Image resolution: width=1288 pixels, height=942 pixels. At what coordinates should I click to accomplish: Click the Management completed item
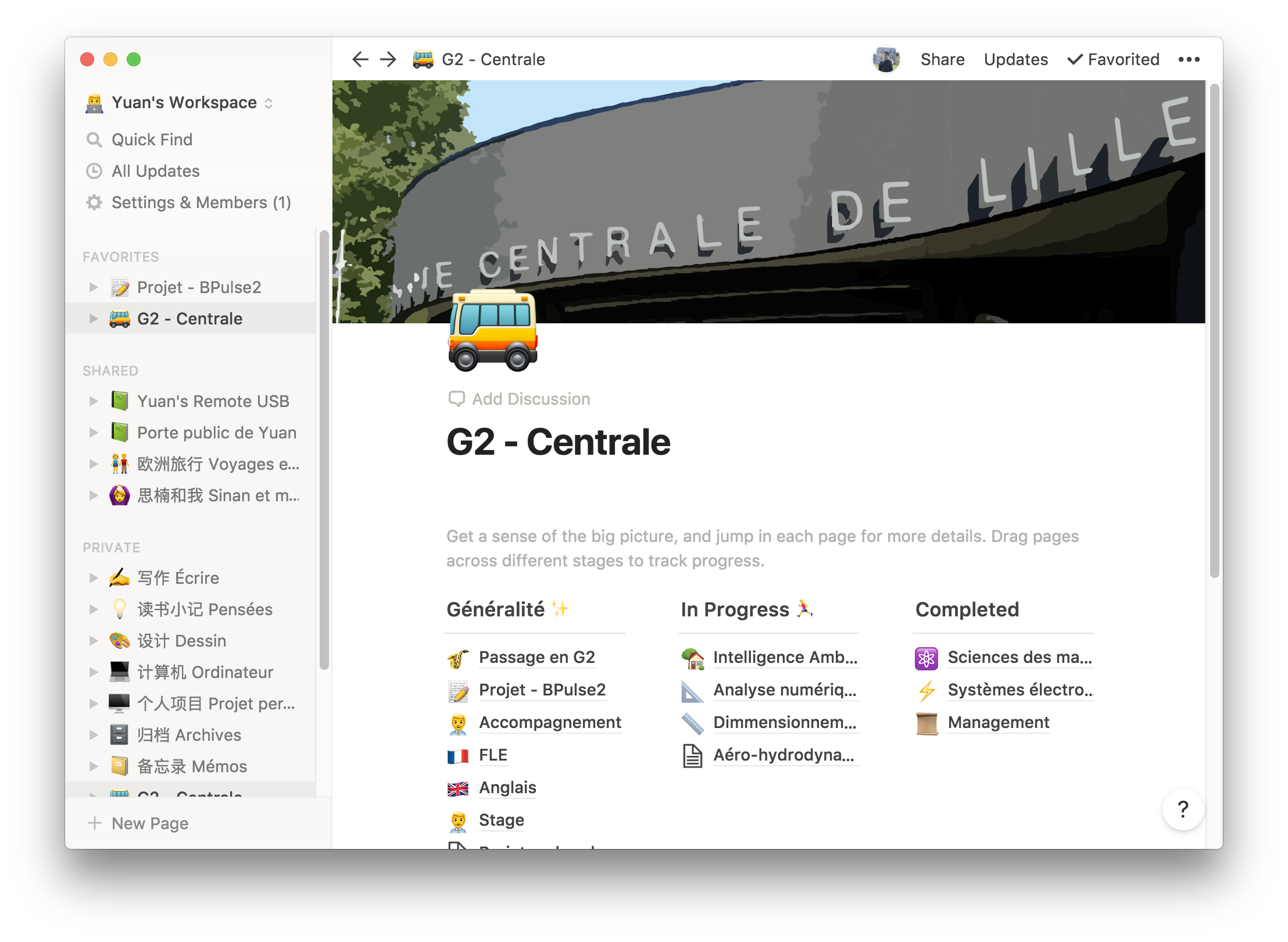pos(998,723)
